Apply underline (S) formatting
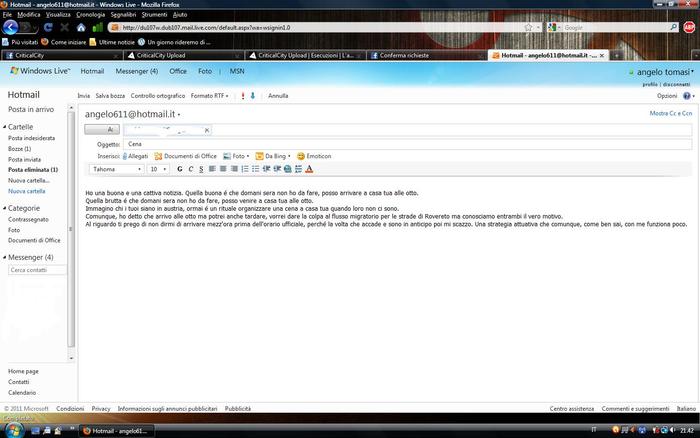This screenshot has height=438, width=700. coord(201,169)
